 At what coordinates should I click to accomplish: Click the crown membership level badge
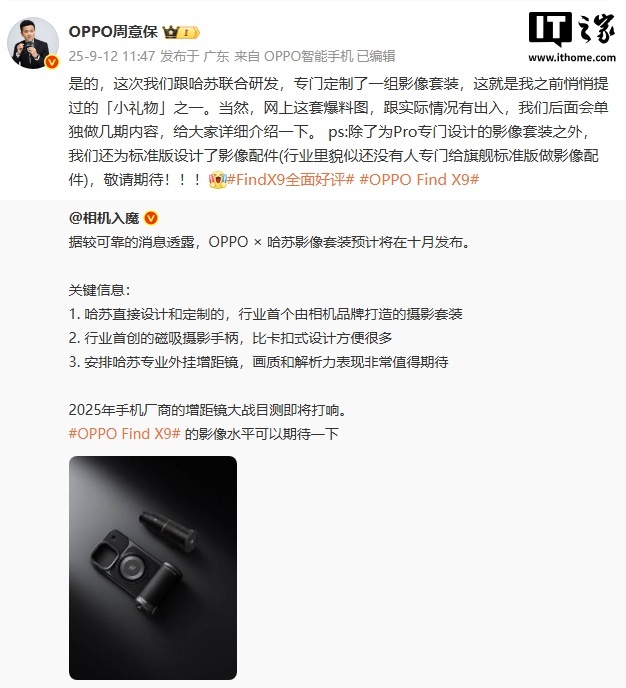coord(181,32)
